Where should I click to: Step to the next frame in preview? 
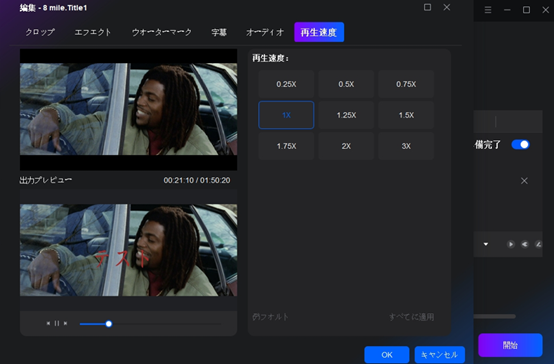(65, 323)
